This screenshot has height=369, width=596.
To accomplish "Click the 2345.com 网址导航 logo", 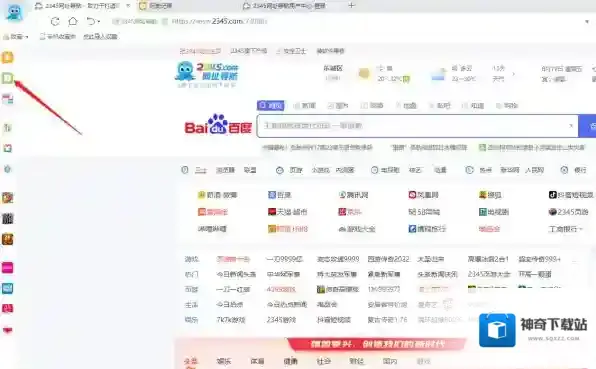I will (207, 74).
